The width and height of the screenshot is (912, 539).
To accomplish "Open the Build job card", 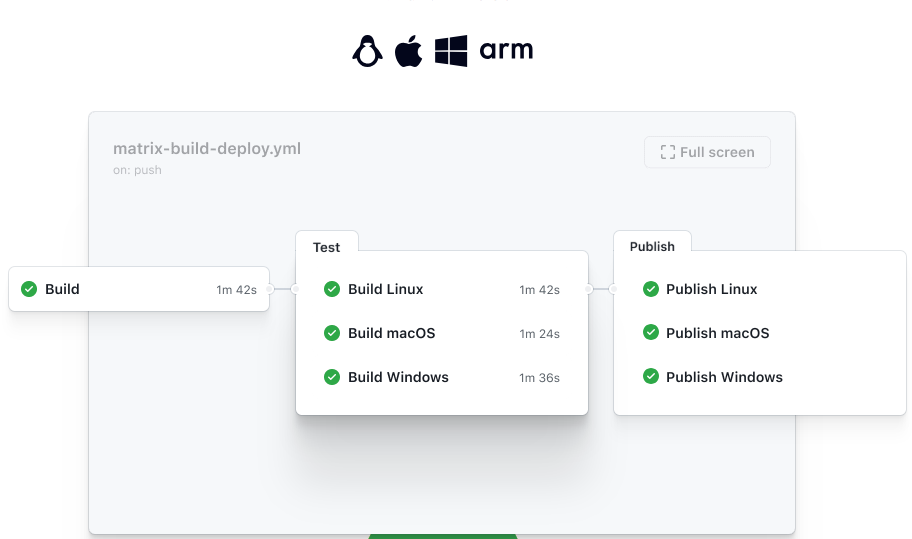I will (x=139, y=289).
